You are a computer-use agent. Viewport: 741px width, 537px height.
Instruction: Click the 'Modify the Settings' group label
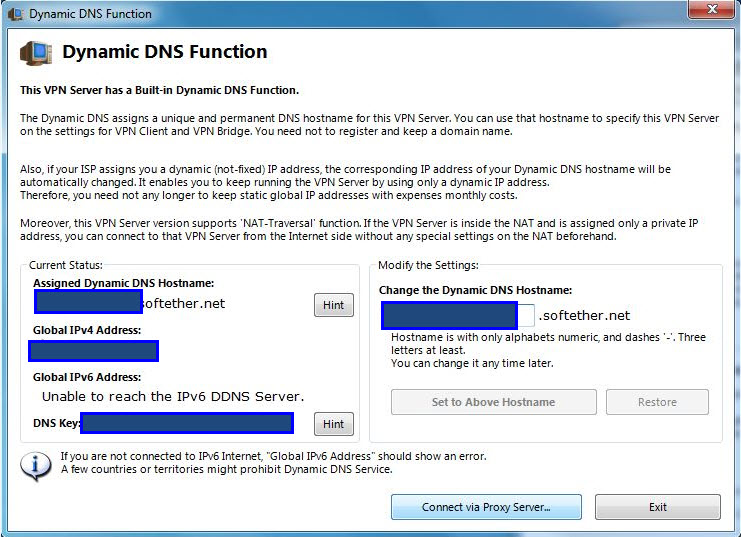pyautogui.click(x=428, y=265)
